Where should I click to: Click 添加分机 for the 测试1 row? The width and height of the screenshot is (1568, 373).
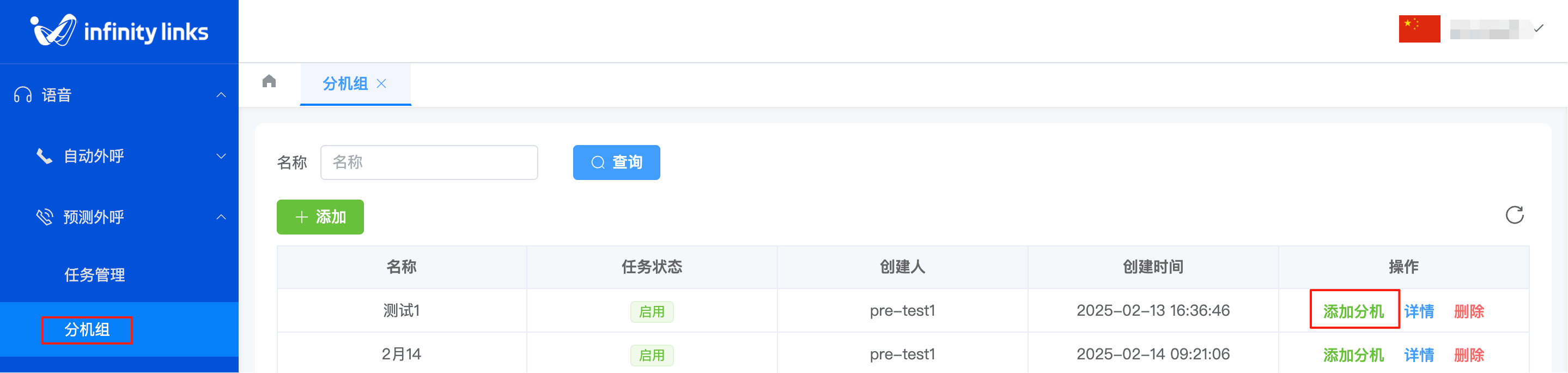1353,311
